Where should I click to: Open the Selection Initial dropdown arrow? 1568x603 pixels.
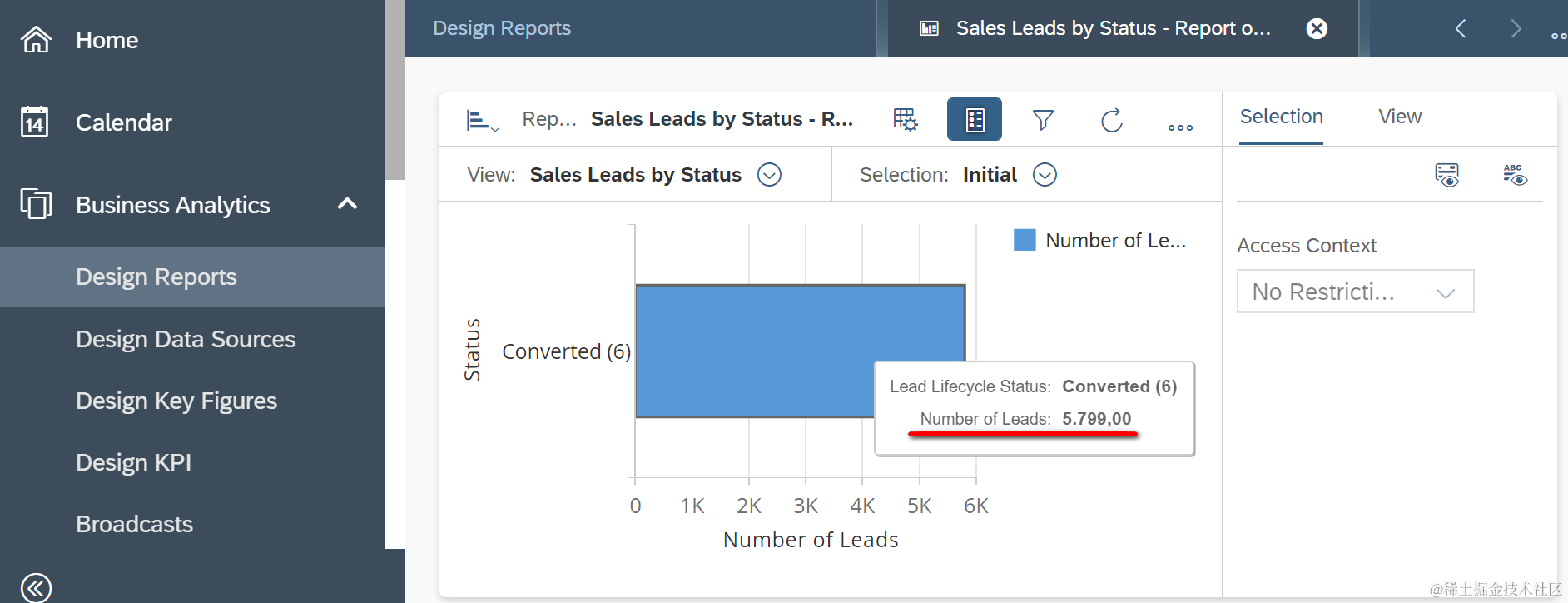(1045, 175)
